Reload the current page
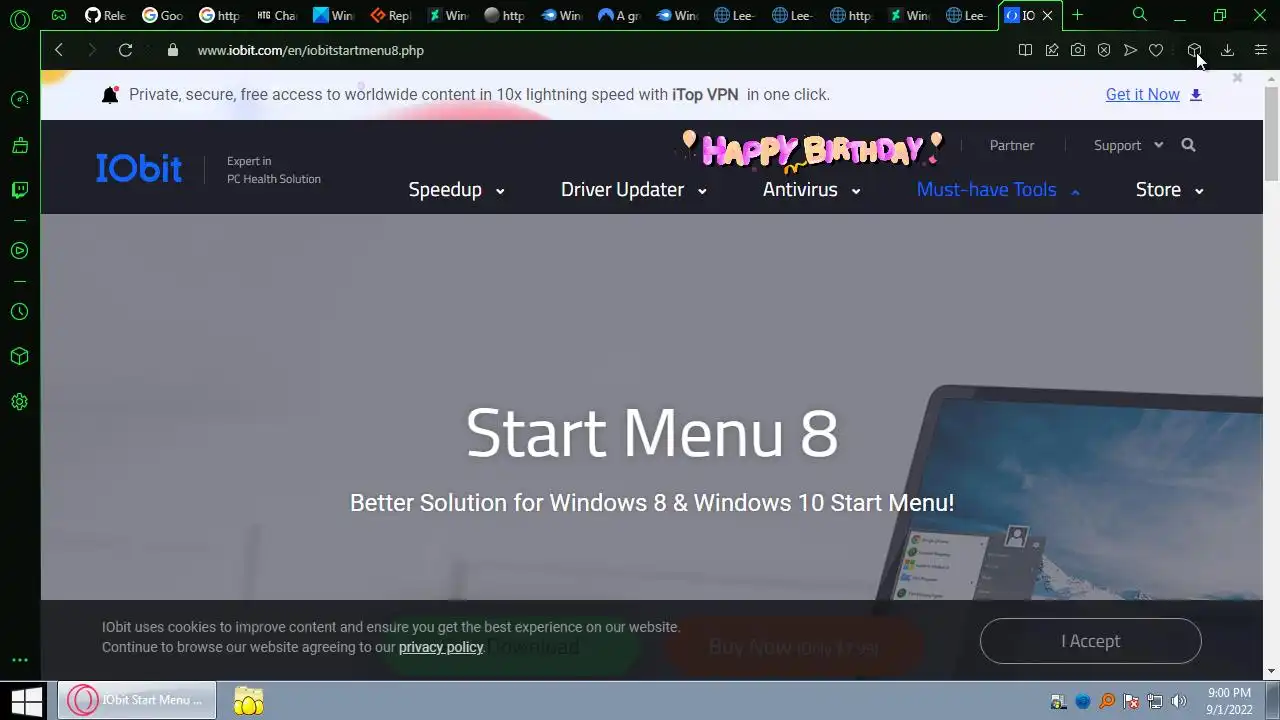The width and height of the screenshot is (1280, 720). coord(125,50)
